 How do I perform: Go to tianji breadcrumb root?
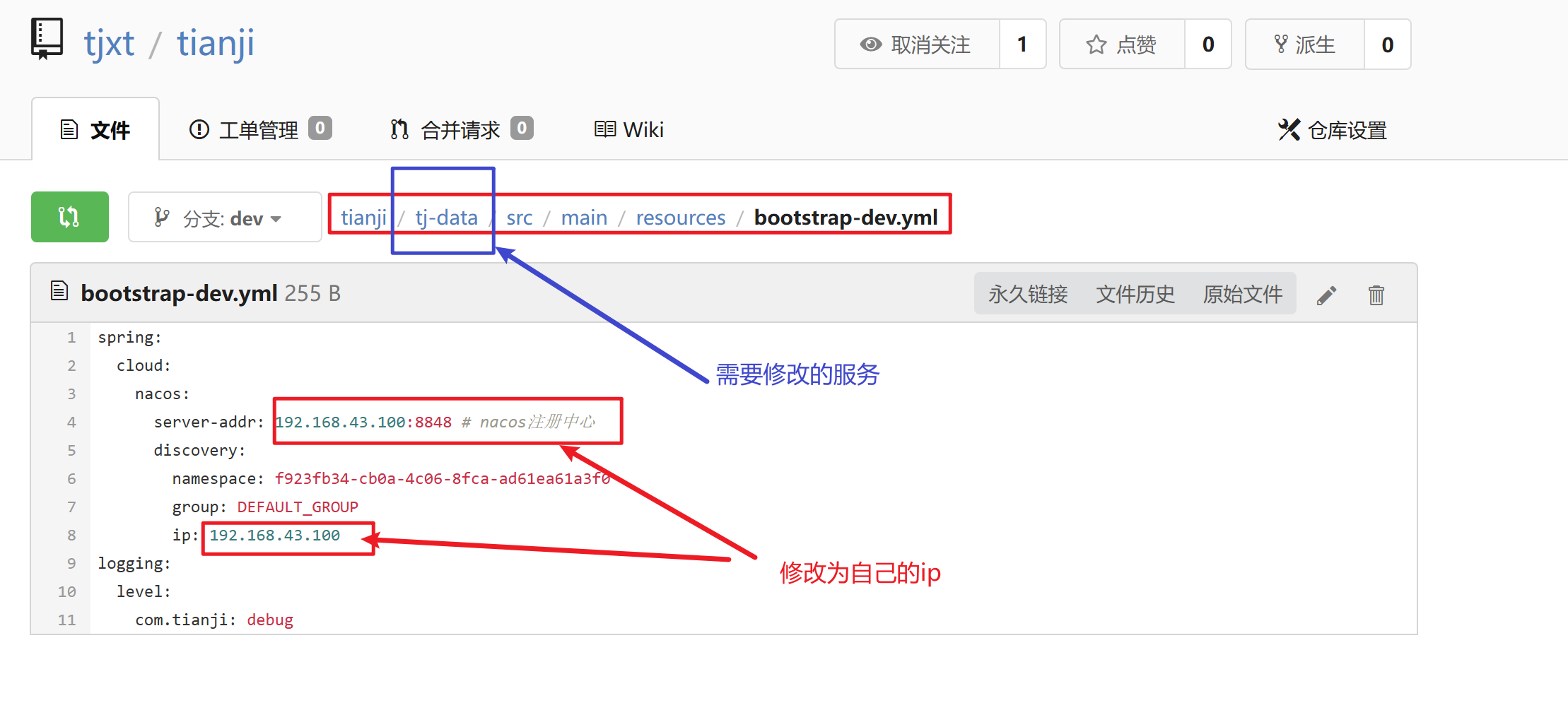click(363, 218)
